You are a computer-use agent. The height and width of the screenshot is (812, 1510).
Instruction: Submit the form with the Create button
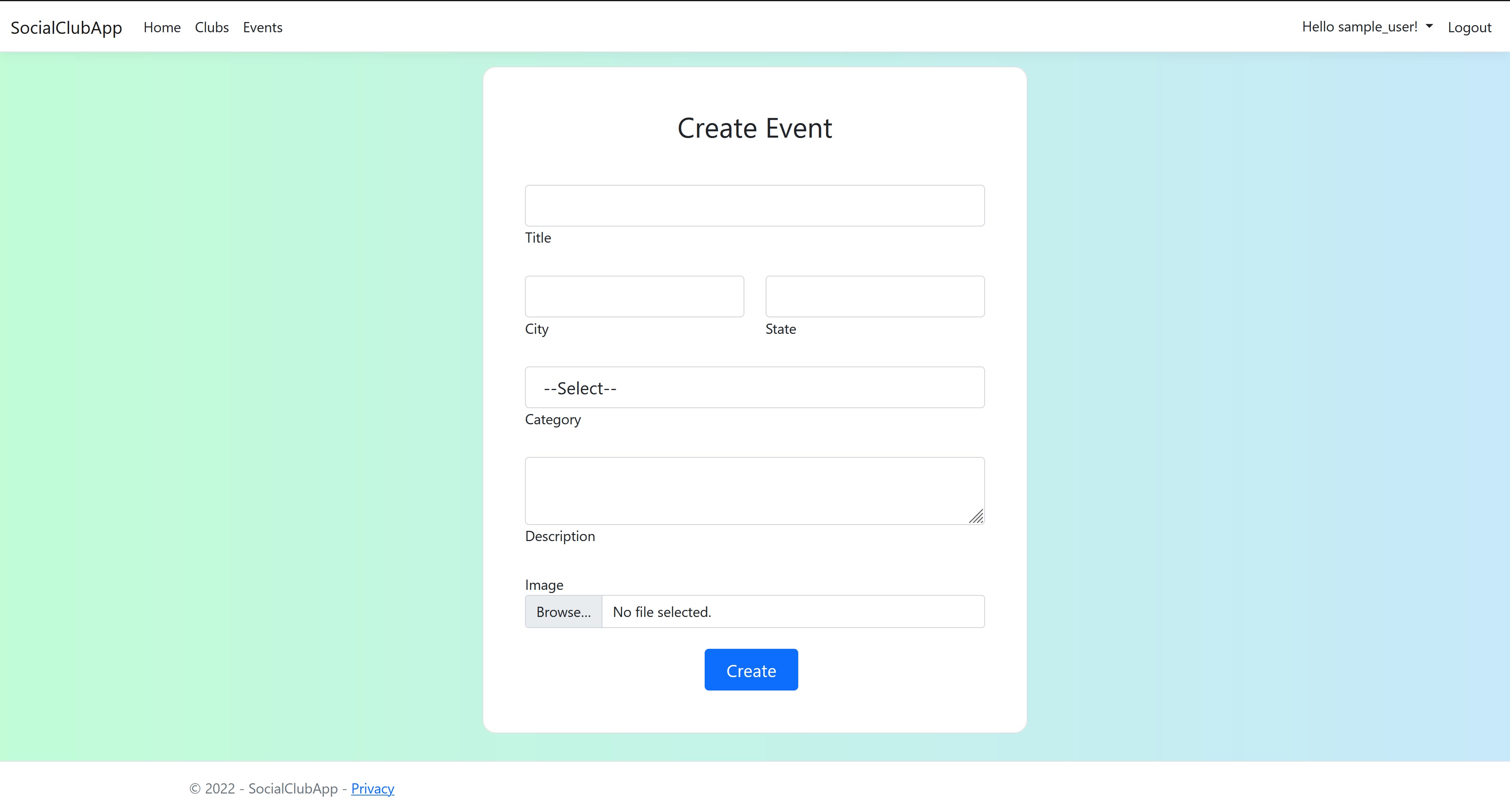tap(751, 670)
